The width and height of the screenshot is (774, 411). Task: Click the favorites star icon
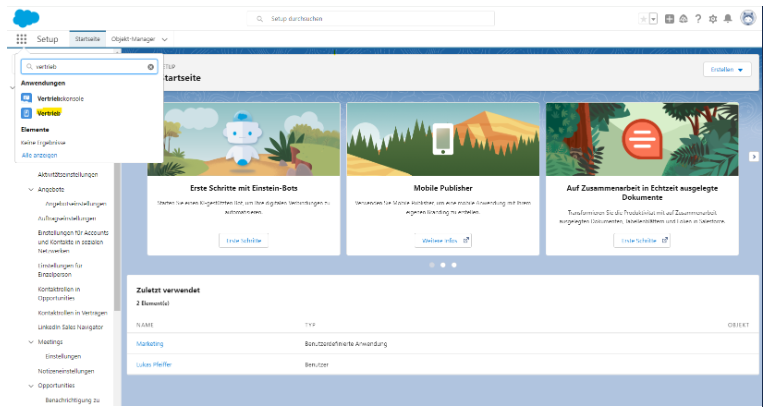643,18
